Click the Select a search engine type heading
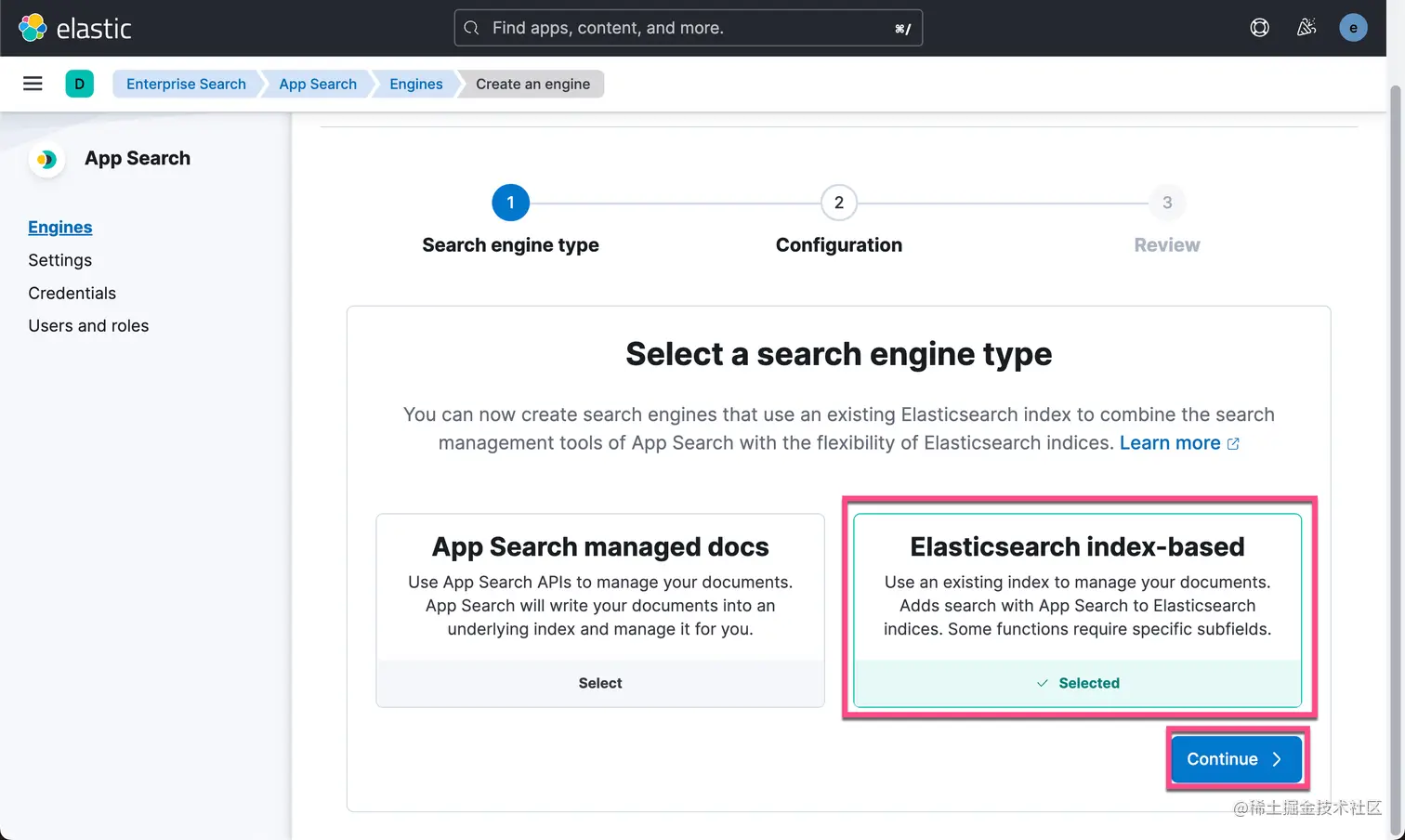The height and width of the screenshot is (840, 1405). [839, 354]
